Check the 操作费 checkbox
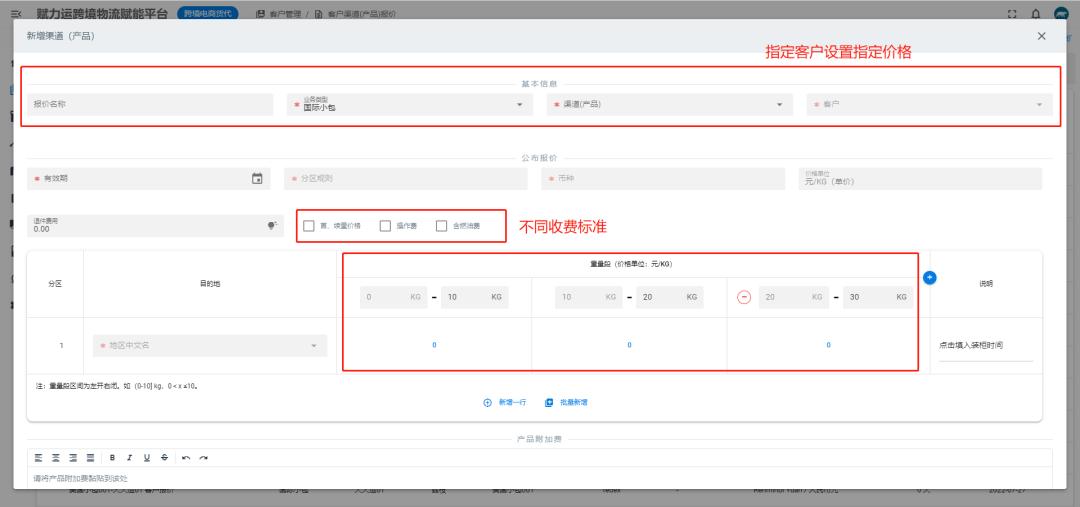The image size is (1080, 507). tap(385, 225)
